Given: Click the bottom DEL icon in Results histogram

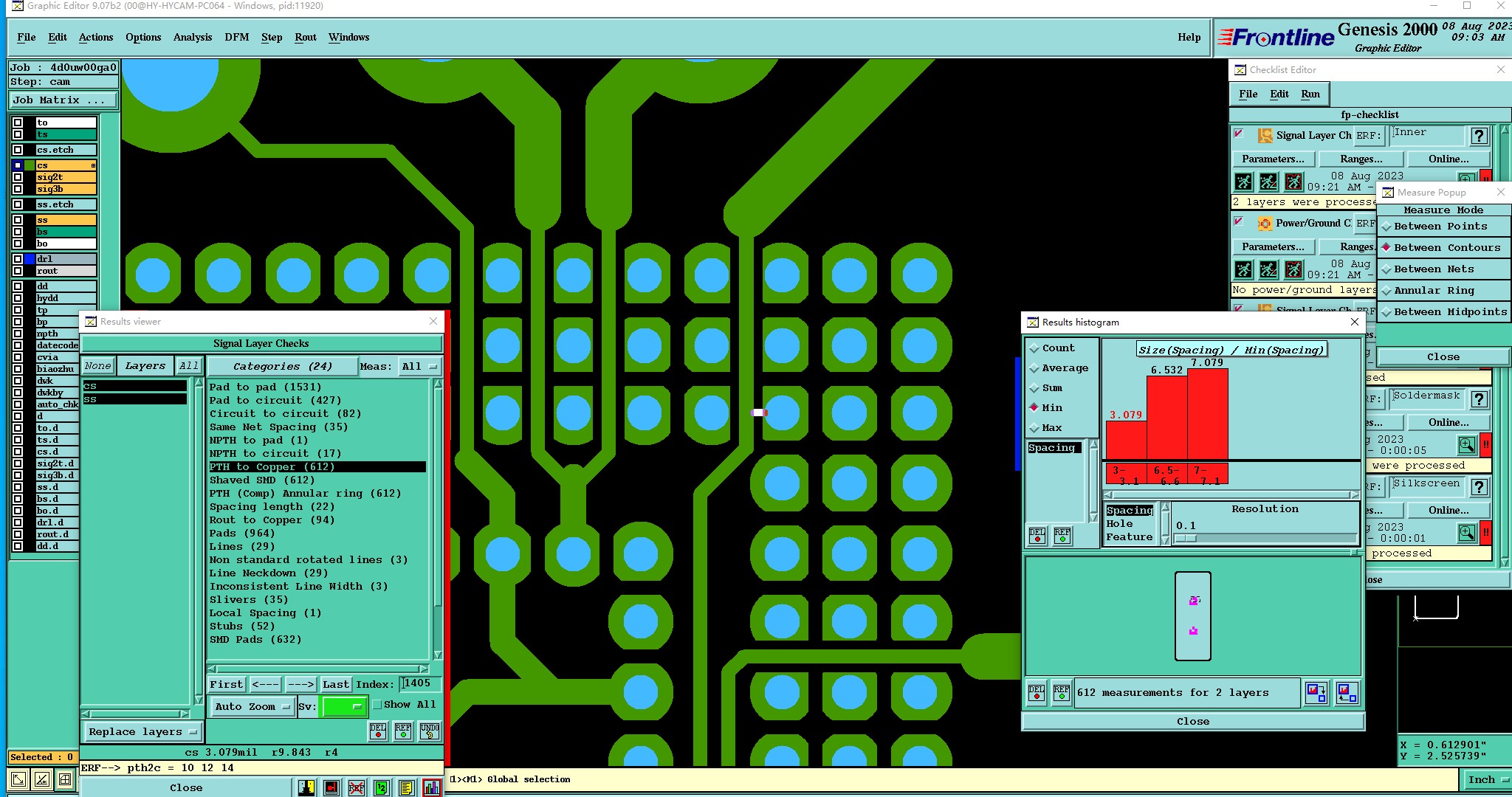Looking at the screenshot, I should coord(1037,693).
